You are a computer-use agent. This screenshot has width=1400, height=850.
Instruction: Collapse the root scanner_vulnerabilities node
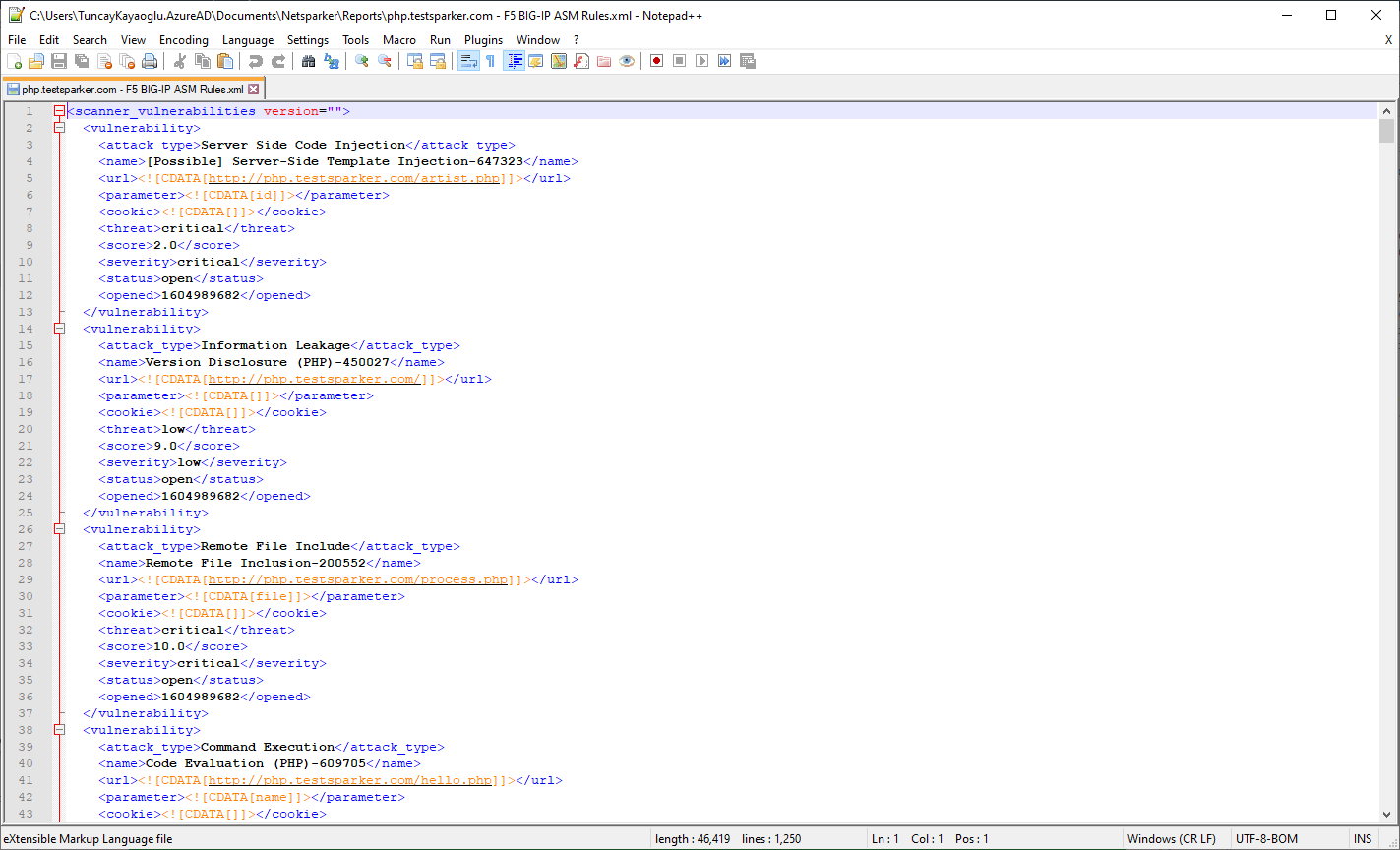[x=58, y=110]
